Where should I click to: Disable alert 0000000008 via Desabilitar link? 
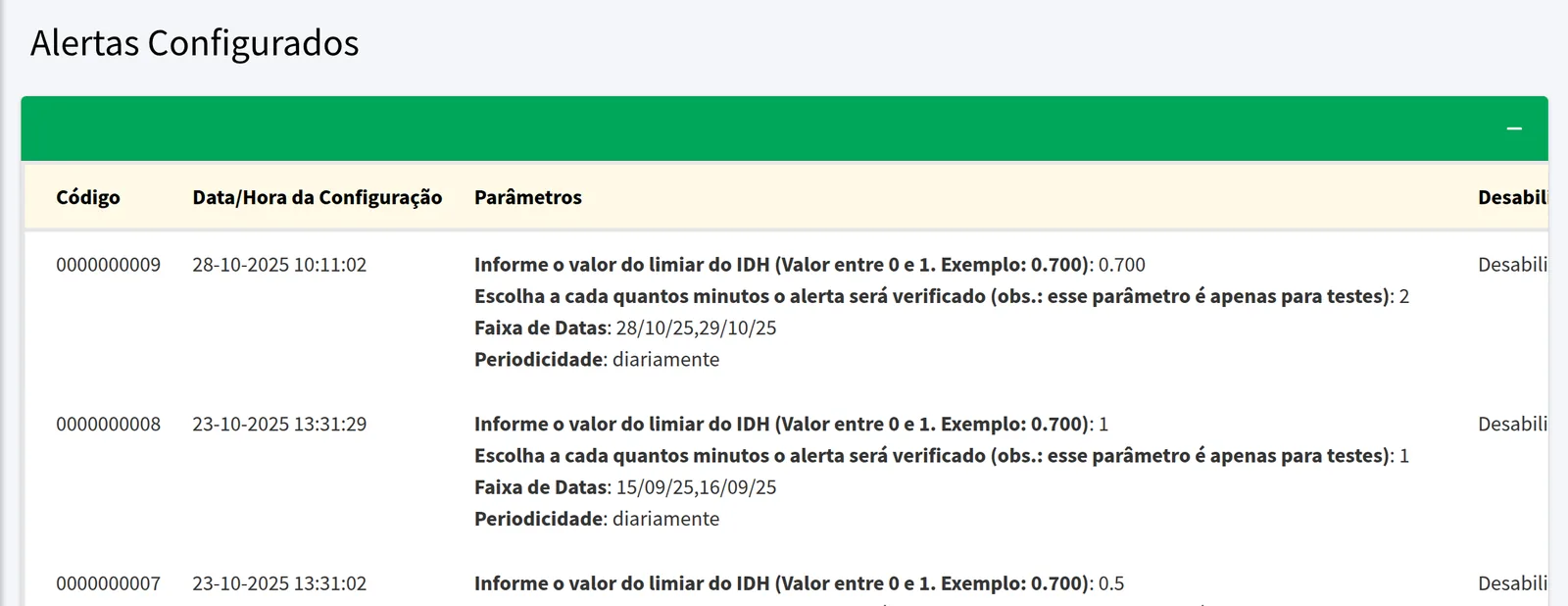click(x=1512, y=425)
